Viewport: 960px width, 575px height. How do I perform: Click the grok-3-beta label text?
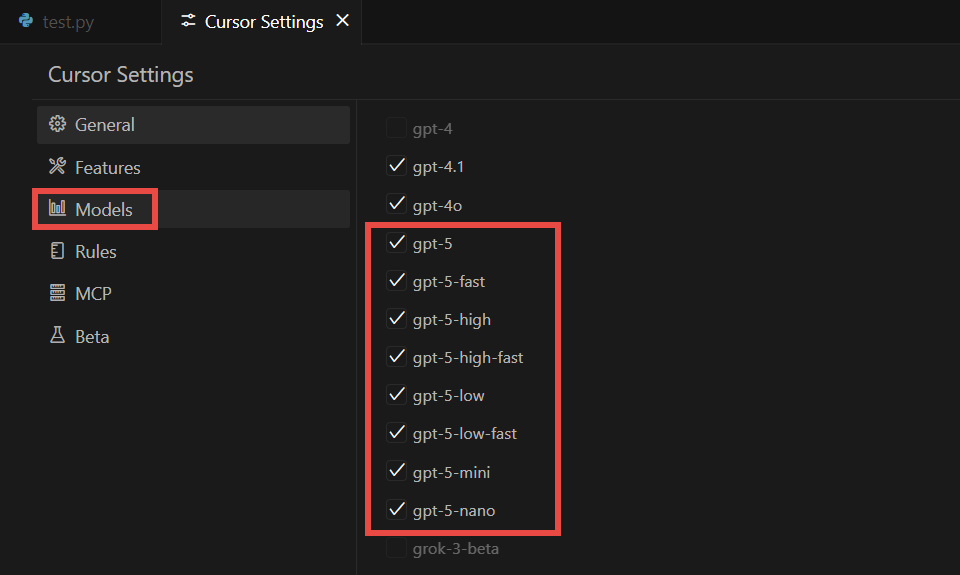coord(456,549)
